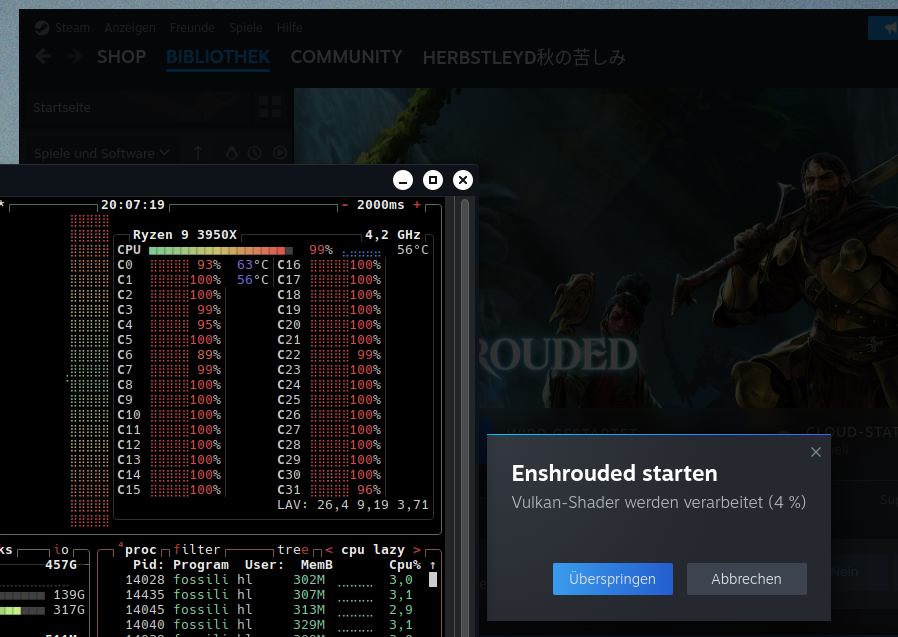898x637 pixels.
Task: Click the Überspringen button
Action: 612,579
